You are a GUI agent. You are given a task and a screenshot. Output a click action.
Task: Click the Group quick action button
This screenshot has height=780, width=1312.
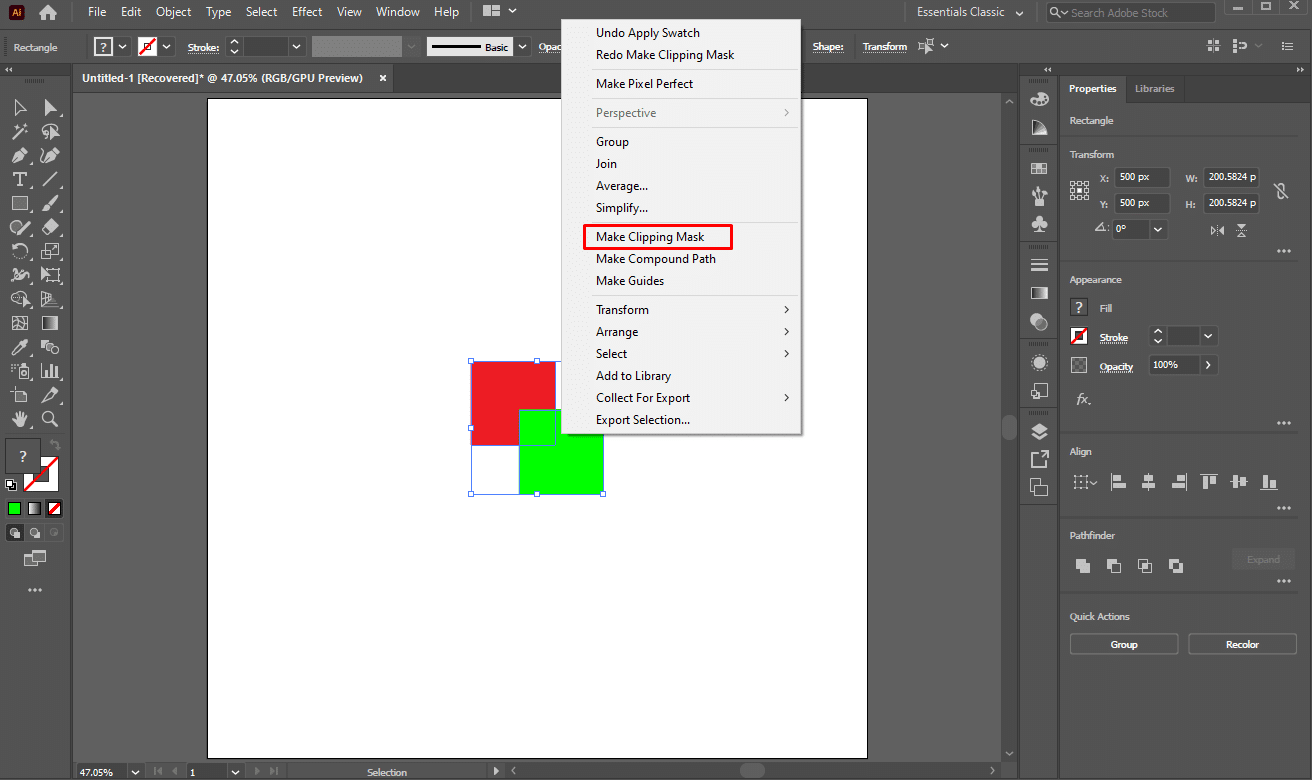pos(1123,645)
